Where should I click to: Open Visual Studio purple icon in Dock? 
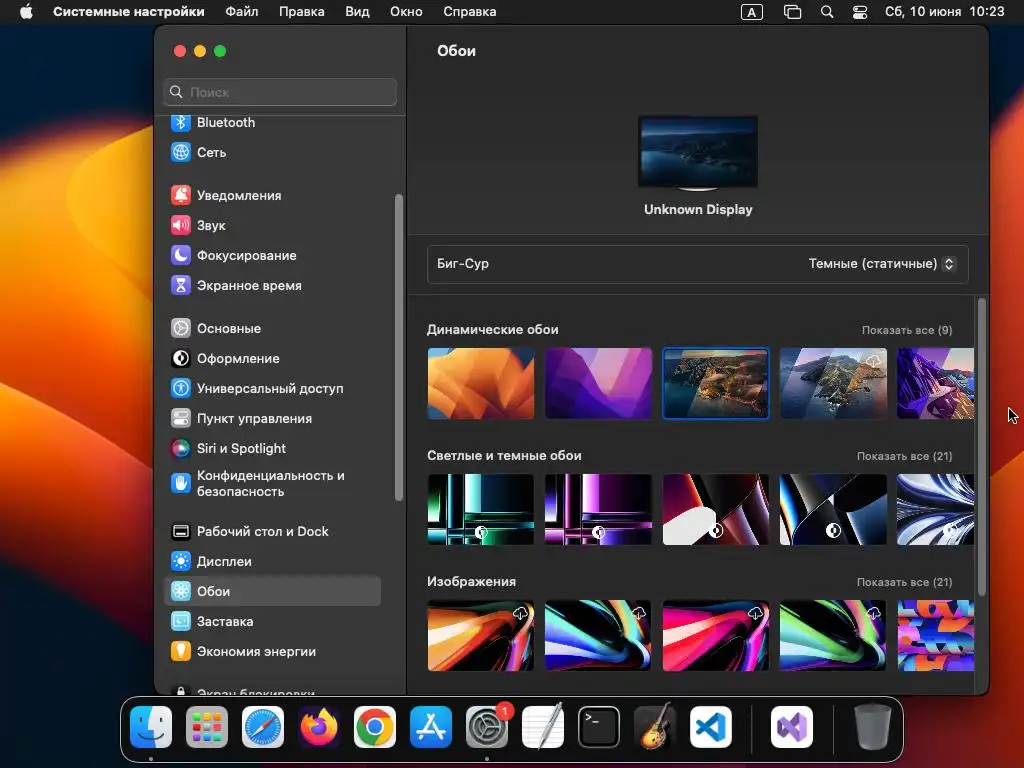click(x=792, y=727)
